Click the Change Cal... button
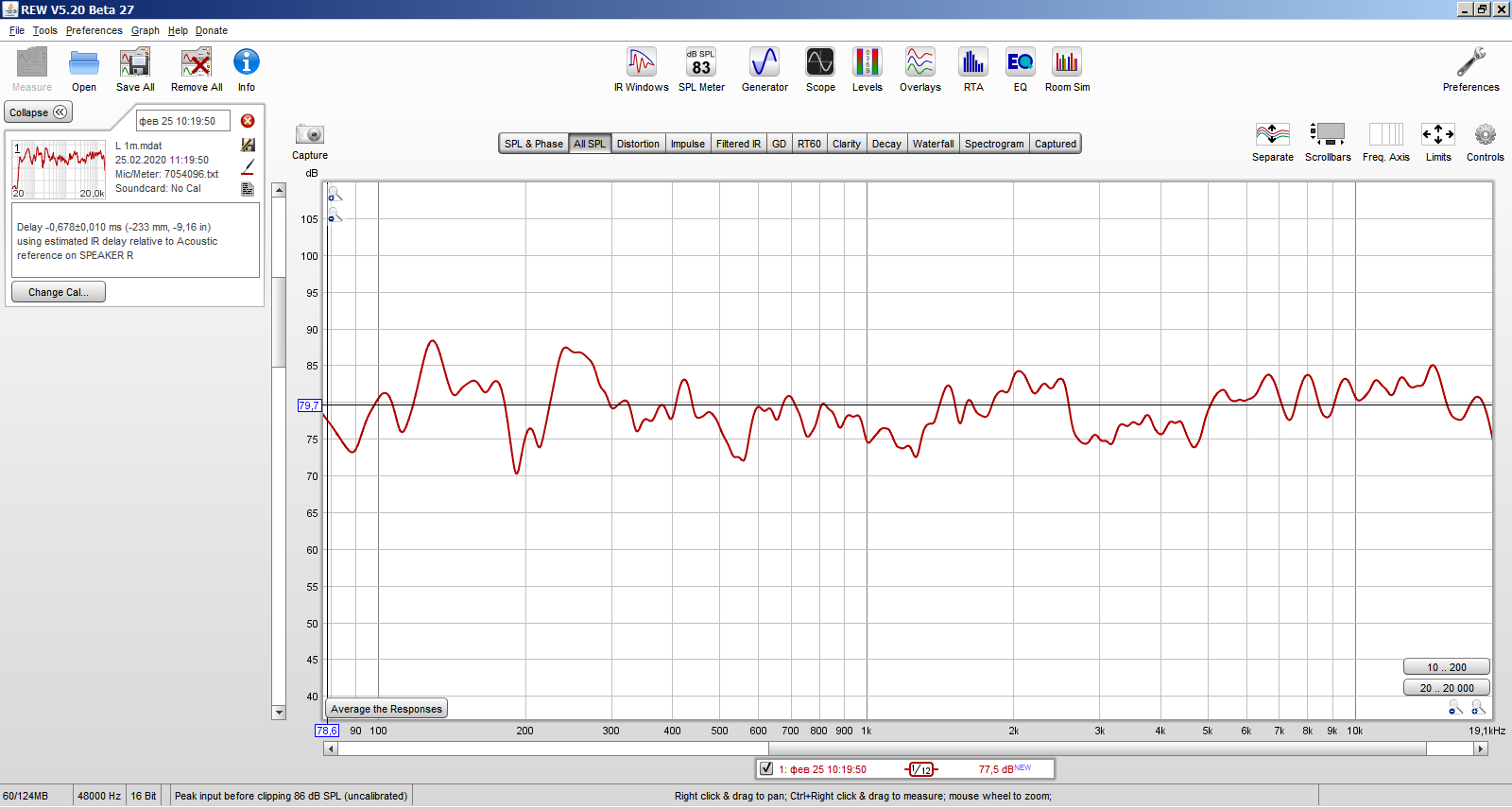This screenshot has height=809, width=1512. (59, 292)
